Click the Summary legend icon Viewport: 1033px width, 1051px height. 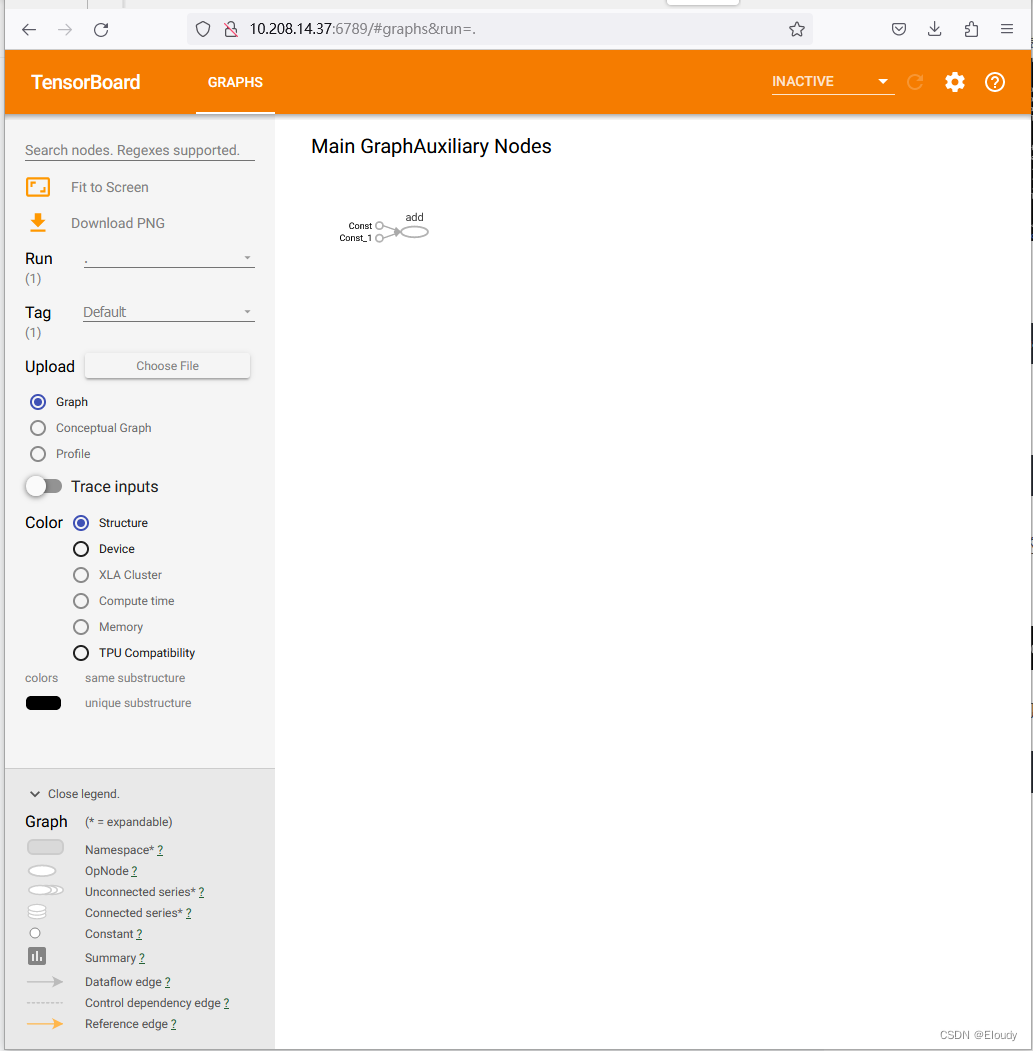coord(37,956)
